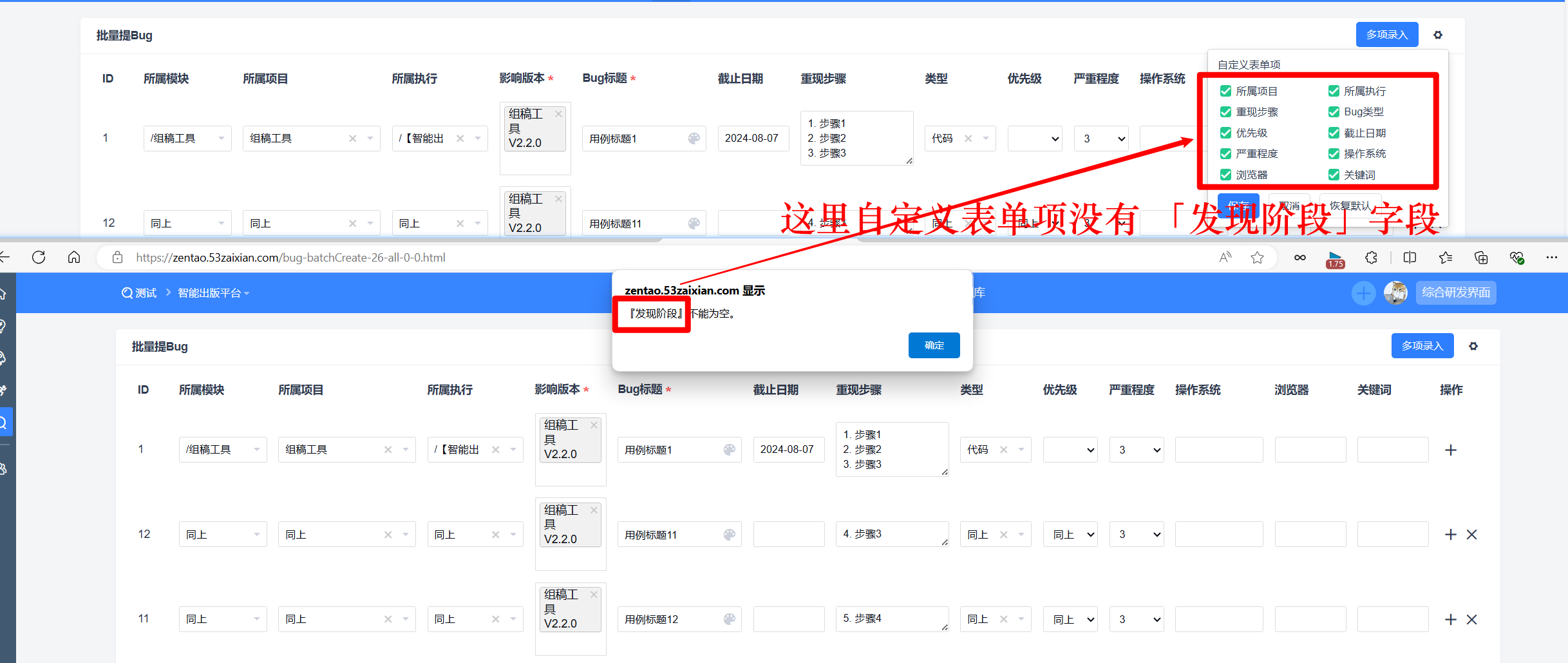Remove the 组稿工具 V2.2.0 version tag in row 1 of browser window
Viewport: 1568px width, 663px height.
click(x=594, y=425)
